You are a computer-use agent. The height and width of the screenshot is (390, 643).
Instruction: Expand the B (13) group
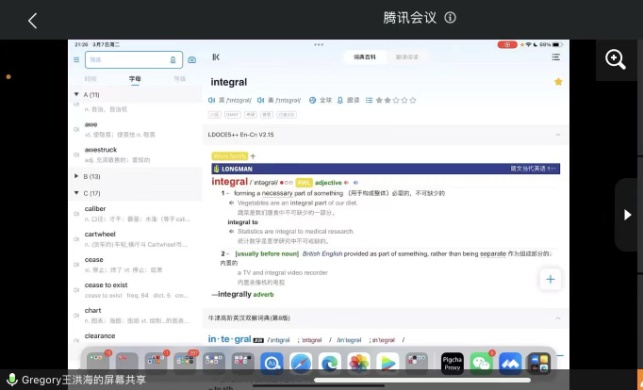76,176
